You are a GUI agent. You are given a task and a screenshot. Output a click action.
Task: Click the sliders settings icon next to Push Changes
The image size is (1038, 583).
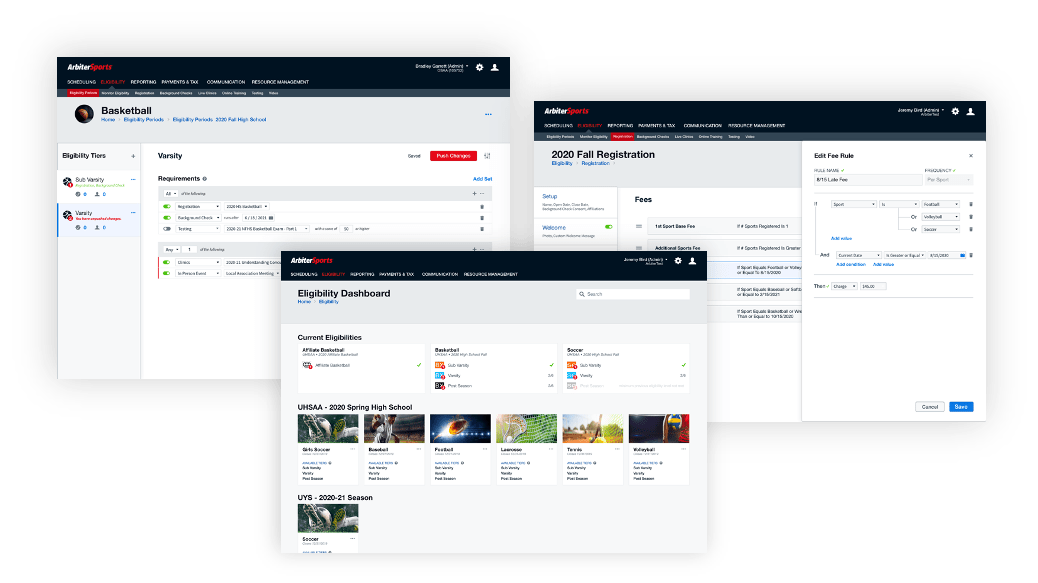tap(487, 156)
